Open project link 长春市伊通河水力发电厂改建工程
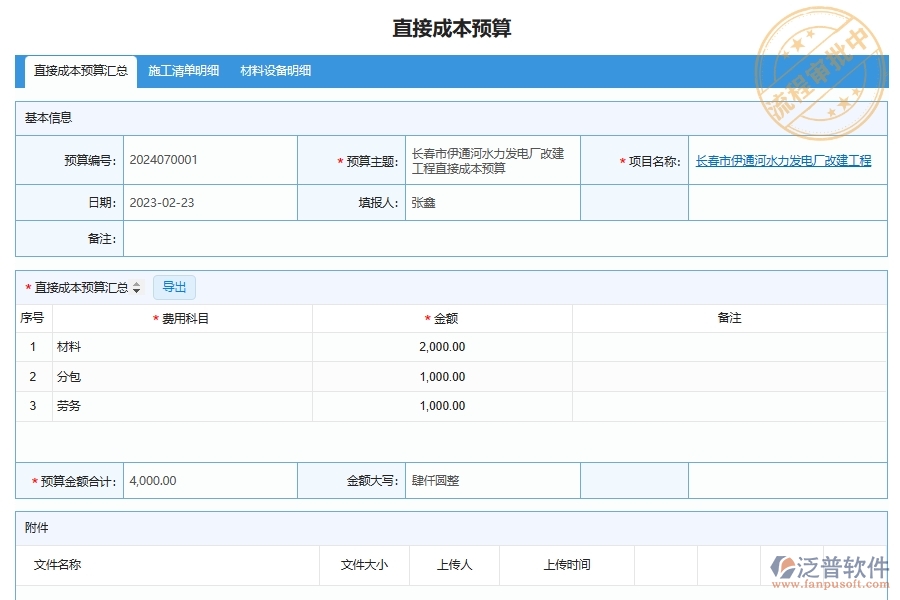Viewport: 900px width, 600px height. tap(784, 159)
